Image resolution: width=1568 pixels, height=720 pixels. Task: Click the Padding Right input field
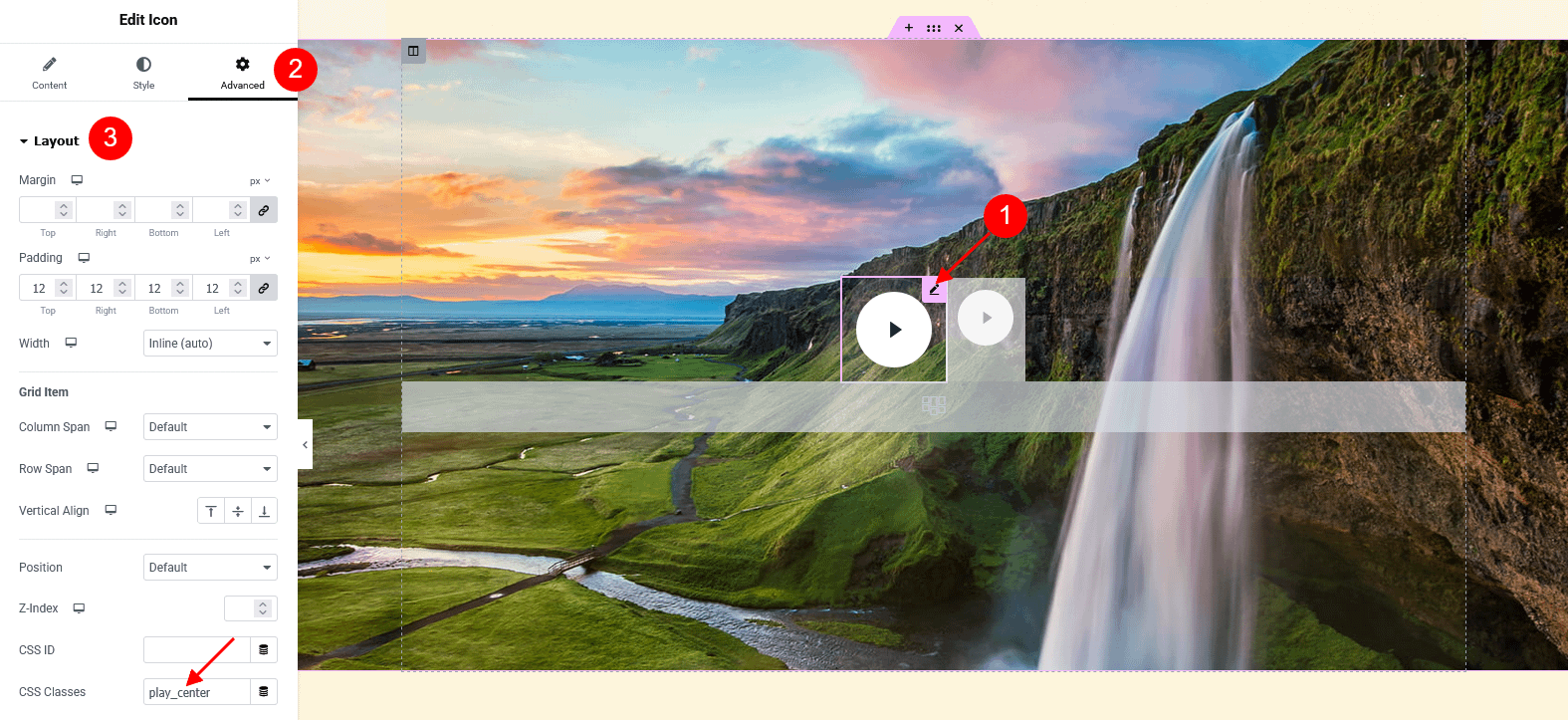[105, 288]
